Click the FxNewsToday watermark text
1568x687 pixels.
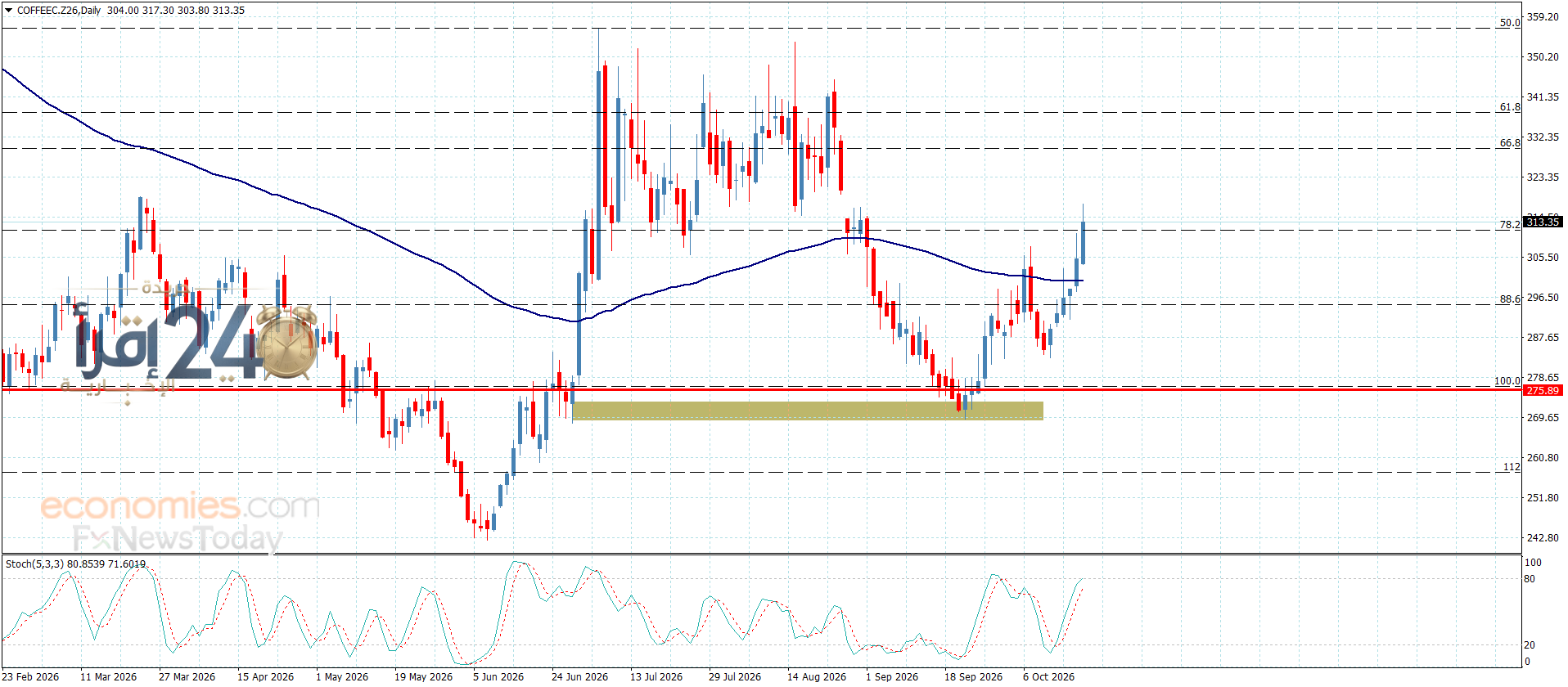[178, 538]
